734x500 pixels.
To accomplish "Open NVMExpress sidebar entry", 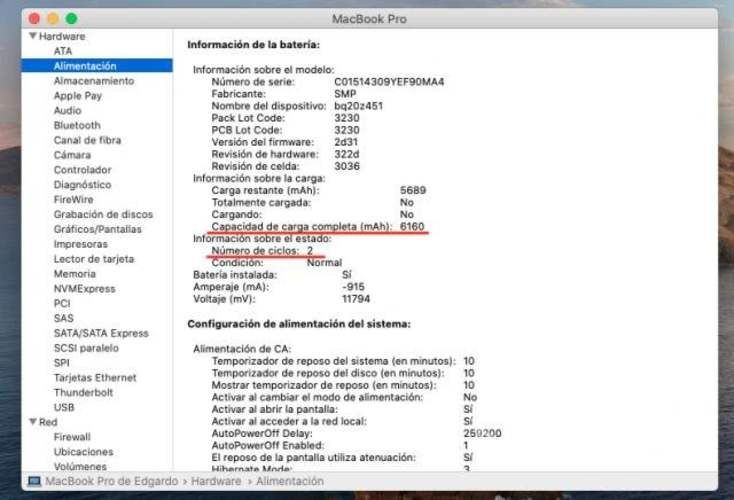I will pos(84,289).
